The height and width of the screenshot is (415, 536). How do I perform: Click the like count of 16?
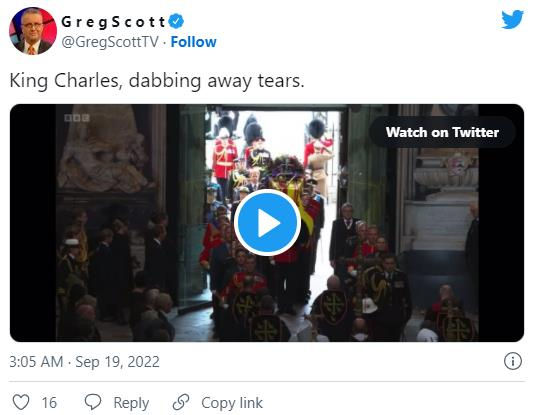pos(49,403)
